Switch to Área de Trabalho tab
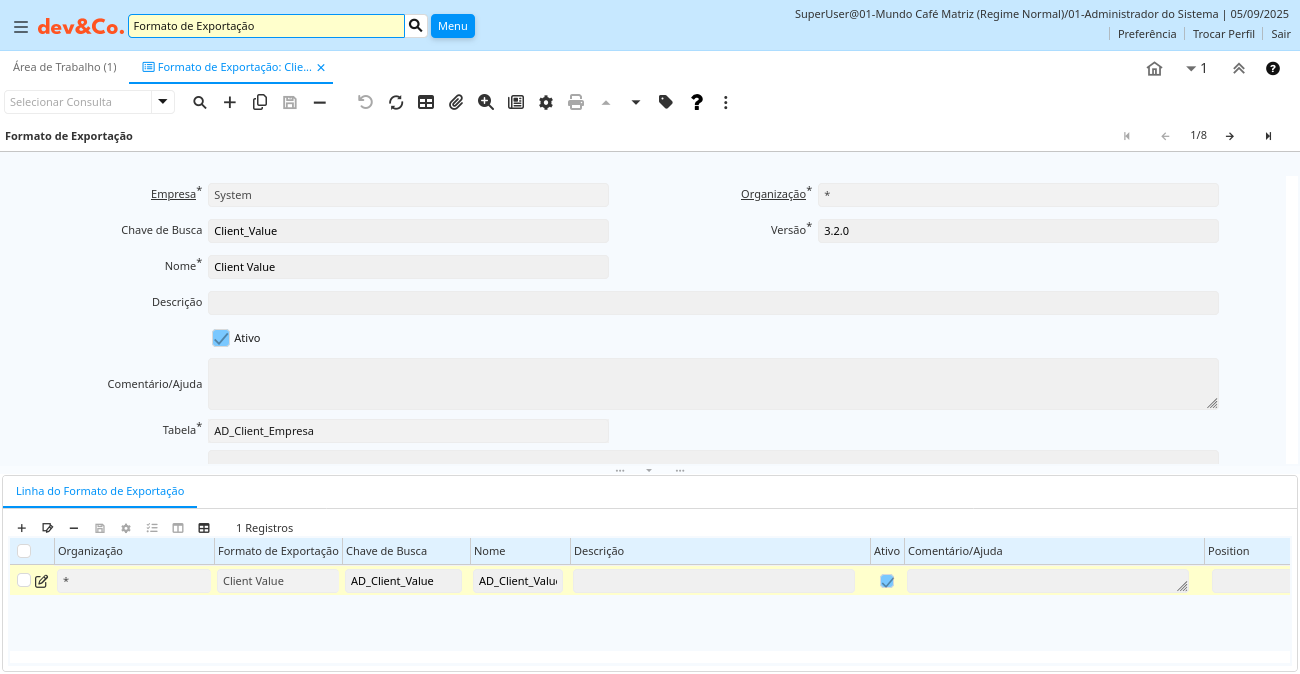This screenshot has width=1300, height=674. (x=64, y=67)
